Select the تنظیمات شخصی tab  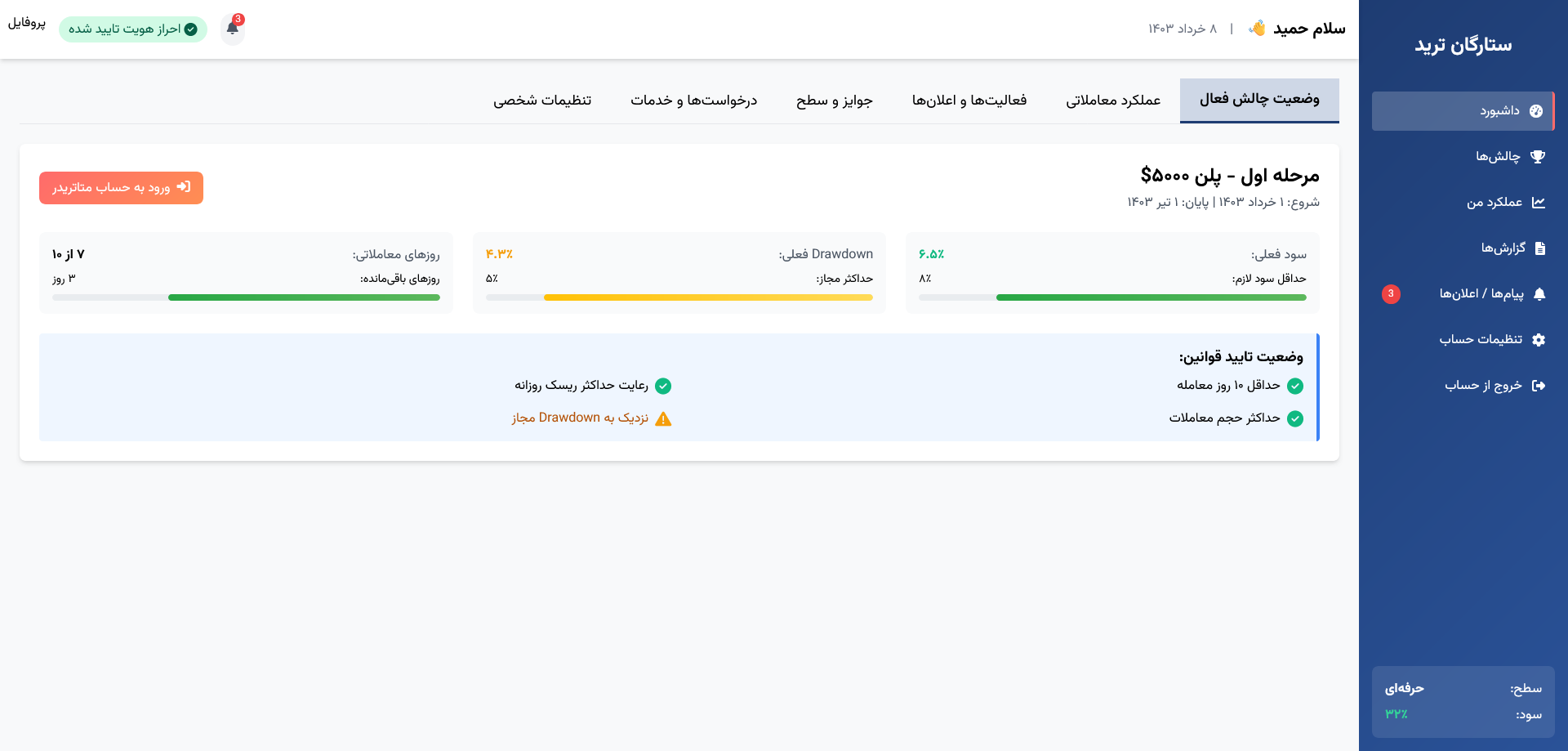pyautogui.click(x=542, y=101)
